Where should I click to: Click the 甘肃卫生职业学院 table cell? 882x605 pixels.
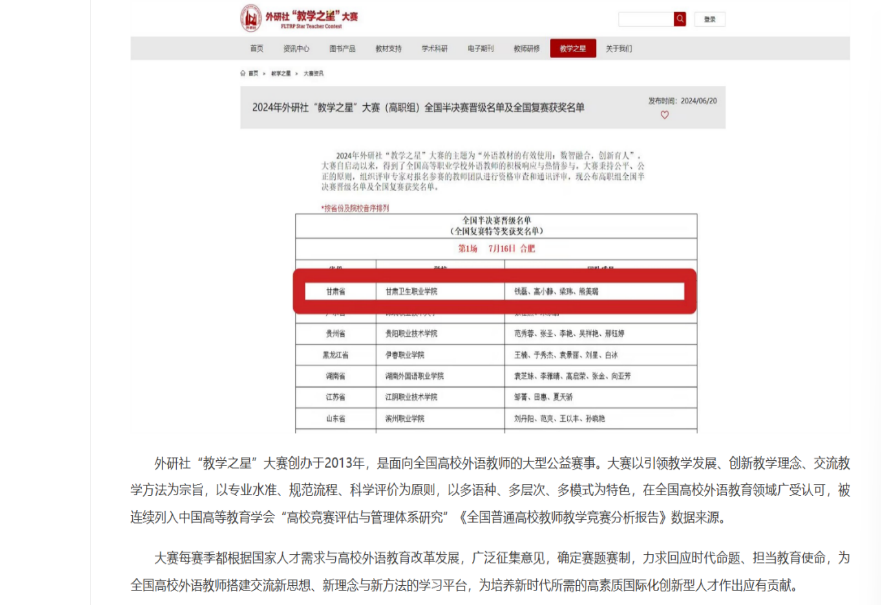[x=440, y=291]
